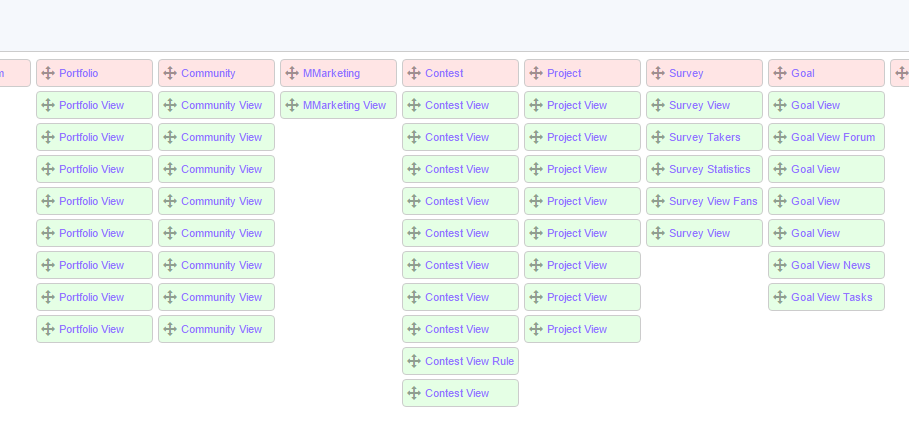Viewport: 909px width, 424px height.
Task: Click the move icon for Contest View Rule
Action: 414,361
